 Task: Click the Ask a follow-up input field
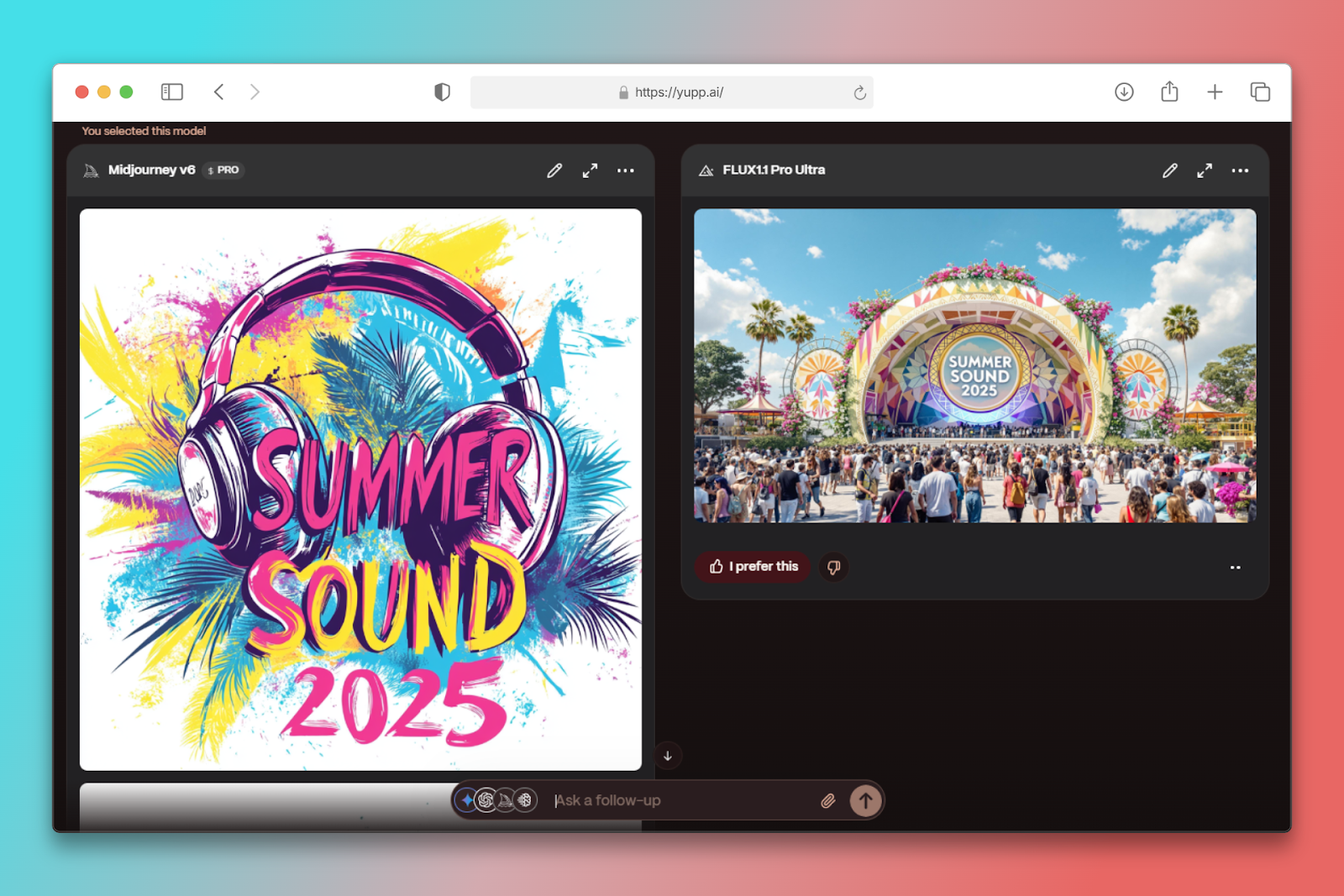(x=680, y=800)
